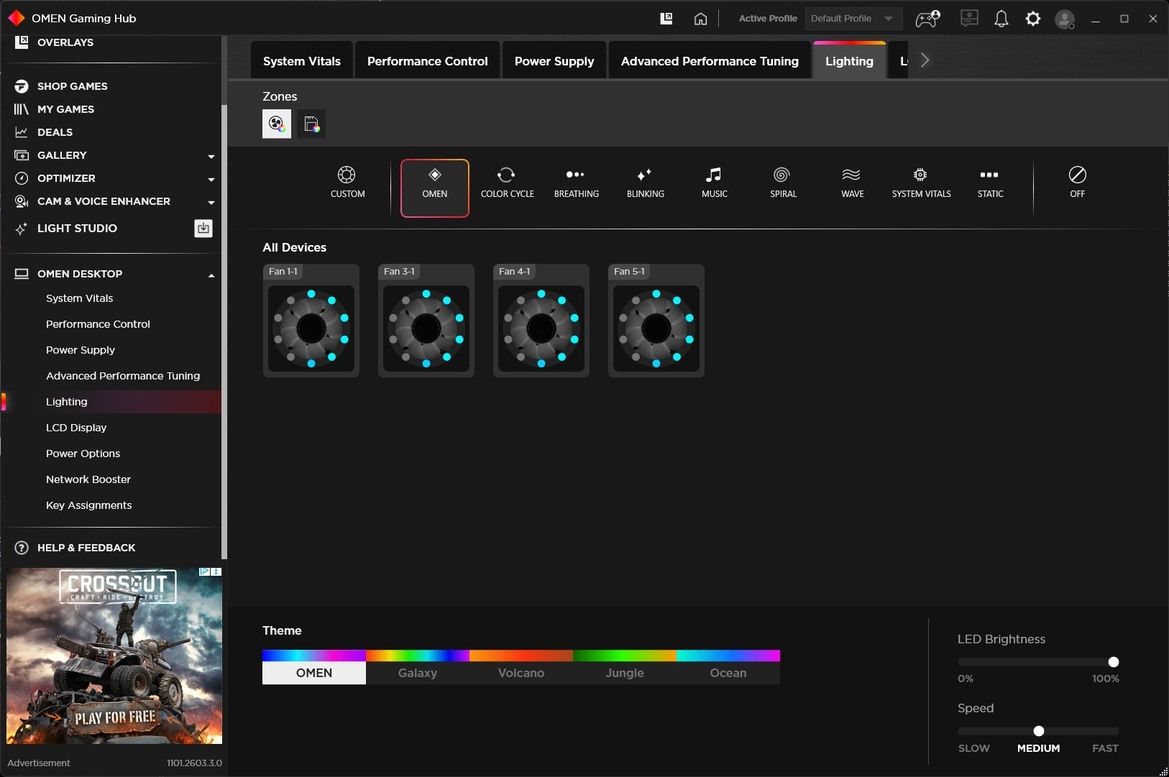This screenshot has width=1169, height=777.
Task: Select the Volcano theme
Action: (521, 667)
